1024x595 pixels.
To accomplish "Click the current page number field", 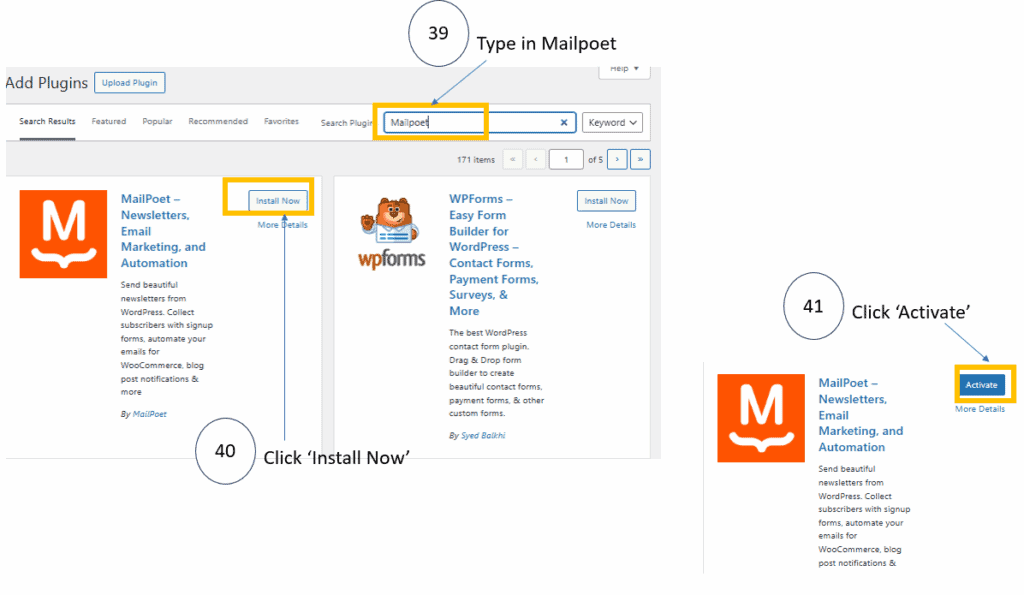I will (567, 159).
